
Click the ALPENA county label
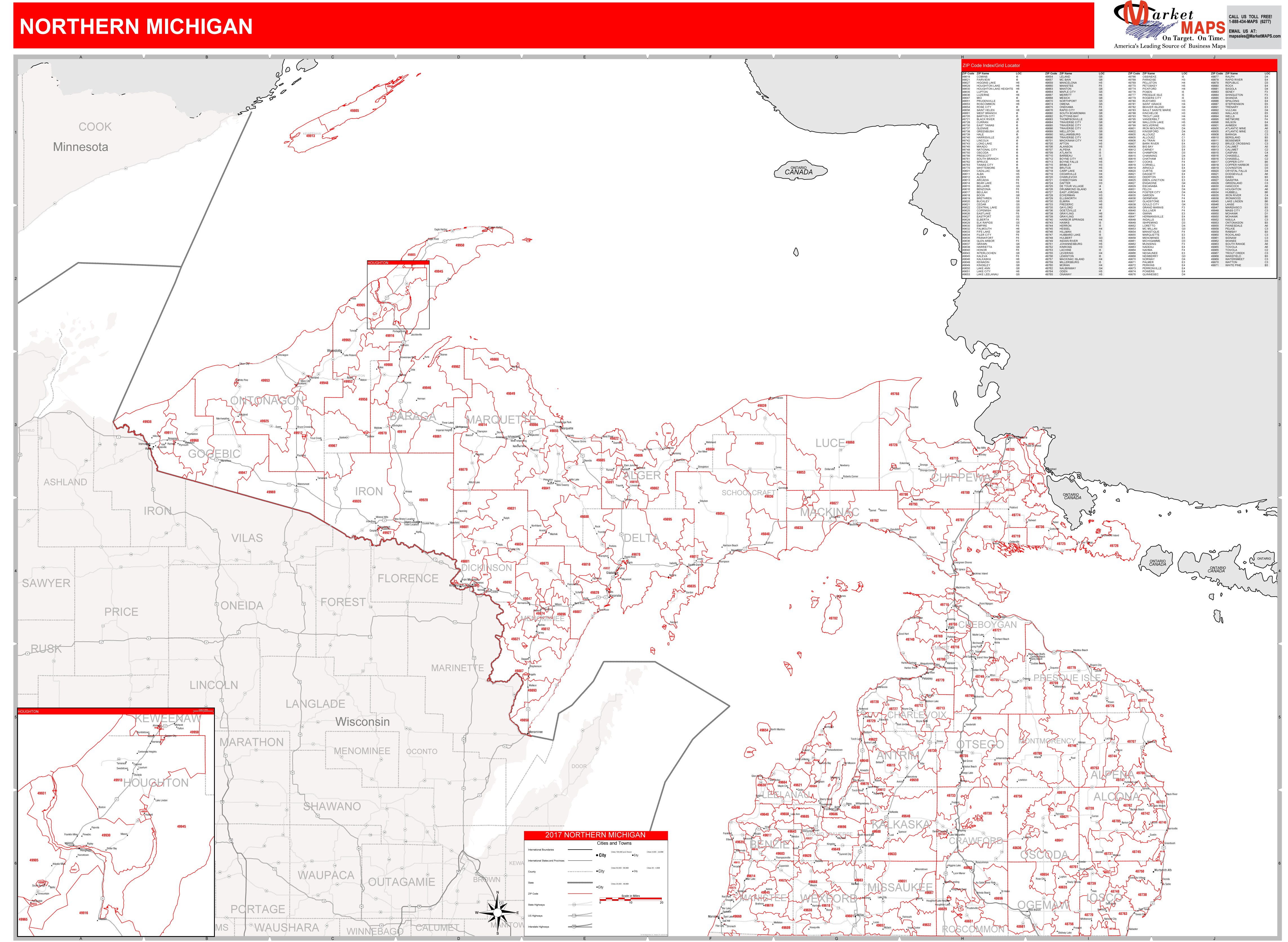pyautogui.click(x=1113, y=774)
